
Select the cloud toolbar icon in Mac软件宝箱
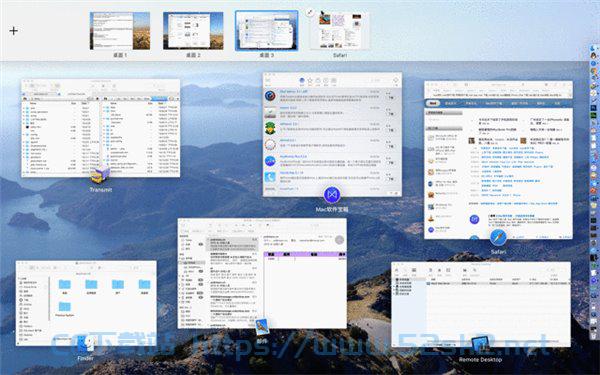click(x=318, y=81)
